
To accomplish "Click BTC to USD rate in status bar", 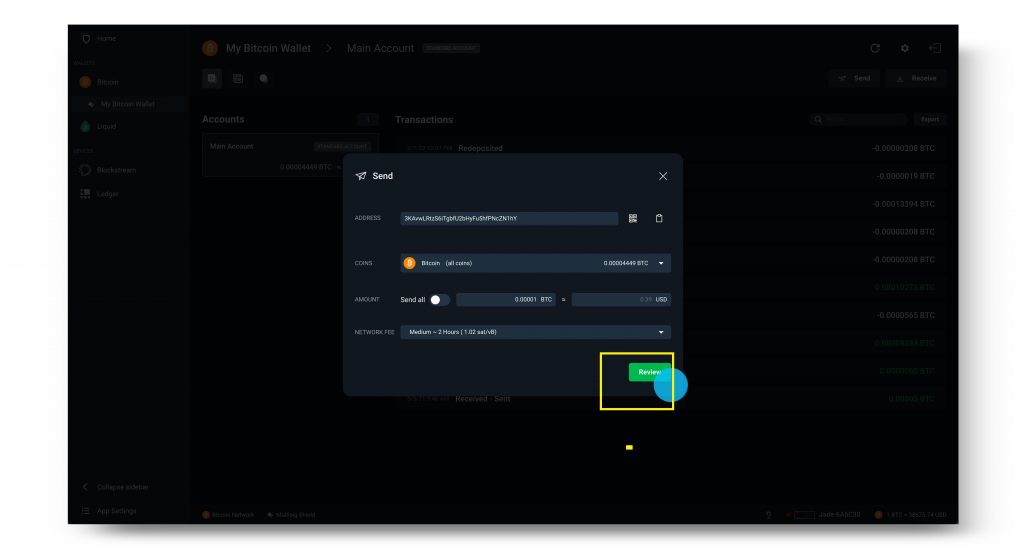I will click(910, 515).
